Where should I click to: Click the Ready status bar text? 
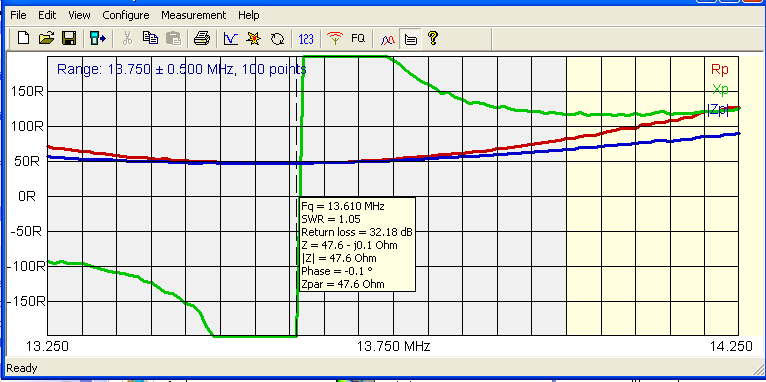[x=22, y=368]
